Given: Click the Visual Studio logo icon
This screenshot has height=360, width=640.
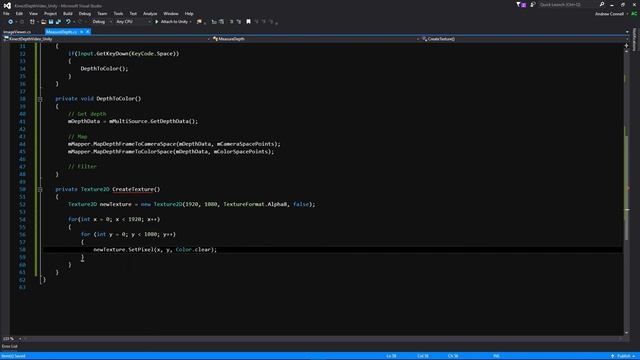Looking at the screenshot, I should pyautogui.click(x=7, y=5).
